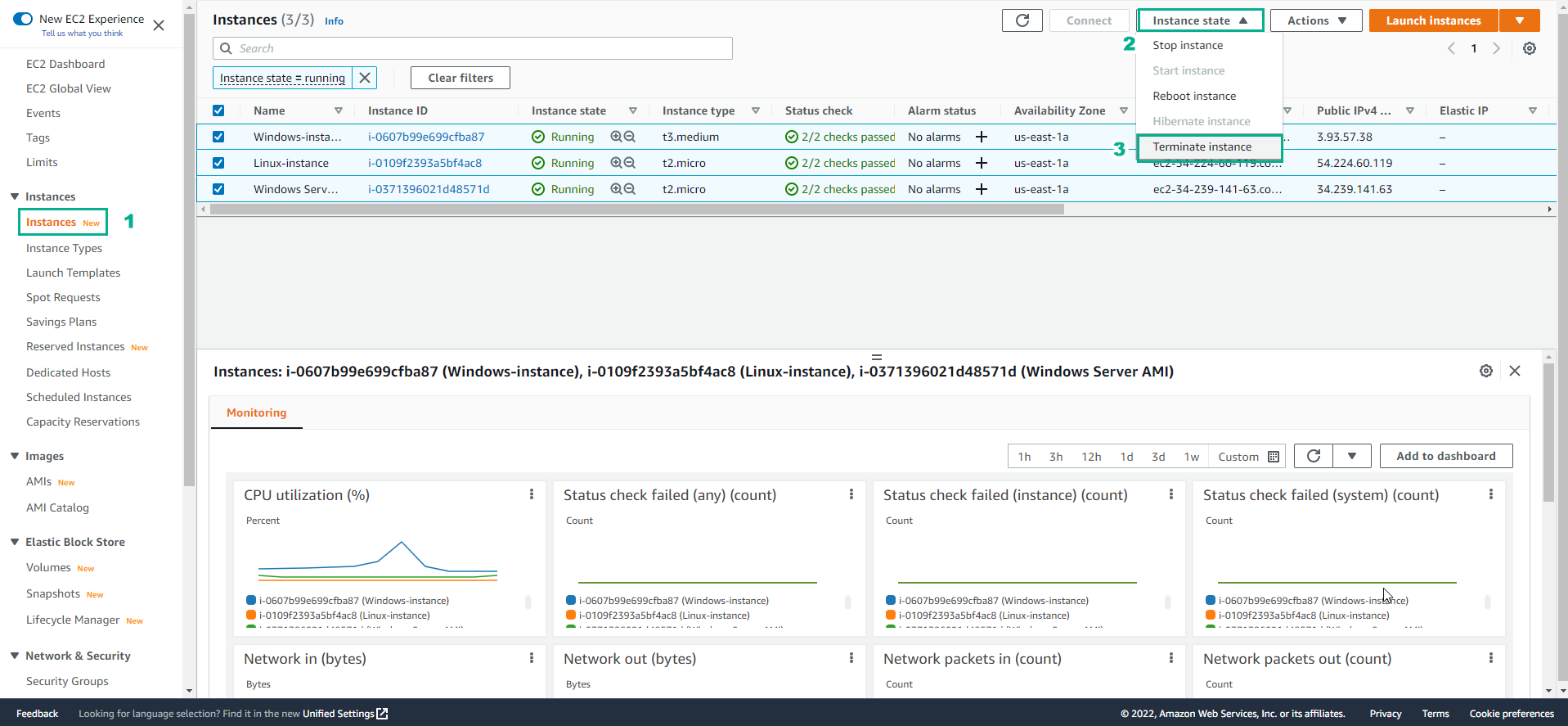
Task: Choose Terminate instance from menu
Action: click(1209, 147)
